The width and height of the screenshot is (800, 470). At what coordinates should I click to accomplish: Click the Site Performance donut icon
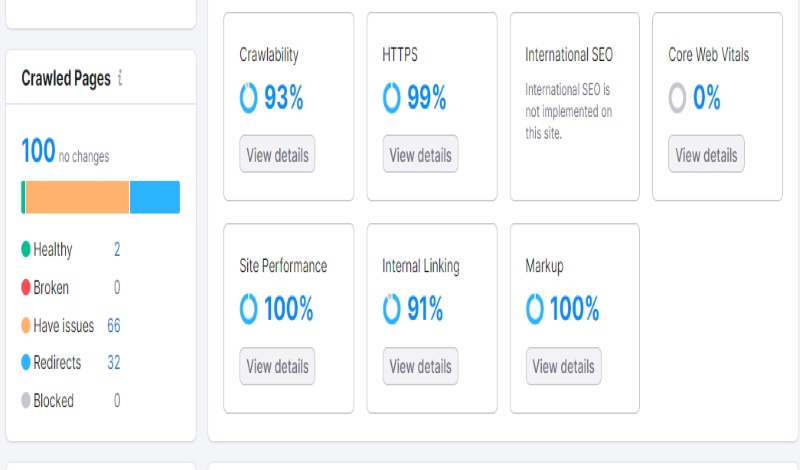click(249, 310)
